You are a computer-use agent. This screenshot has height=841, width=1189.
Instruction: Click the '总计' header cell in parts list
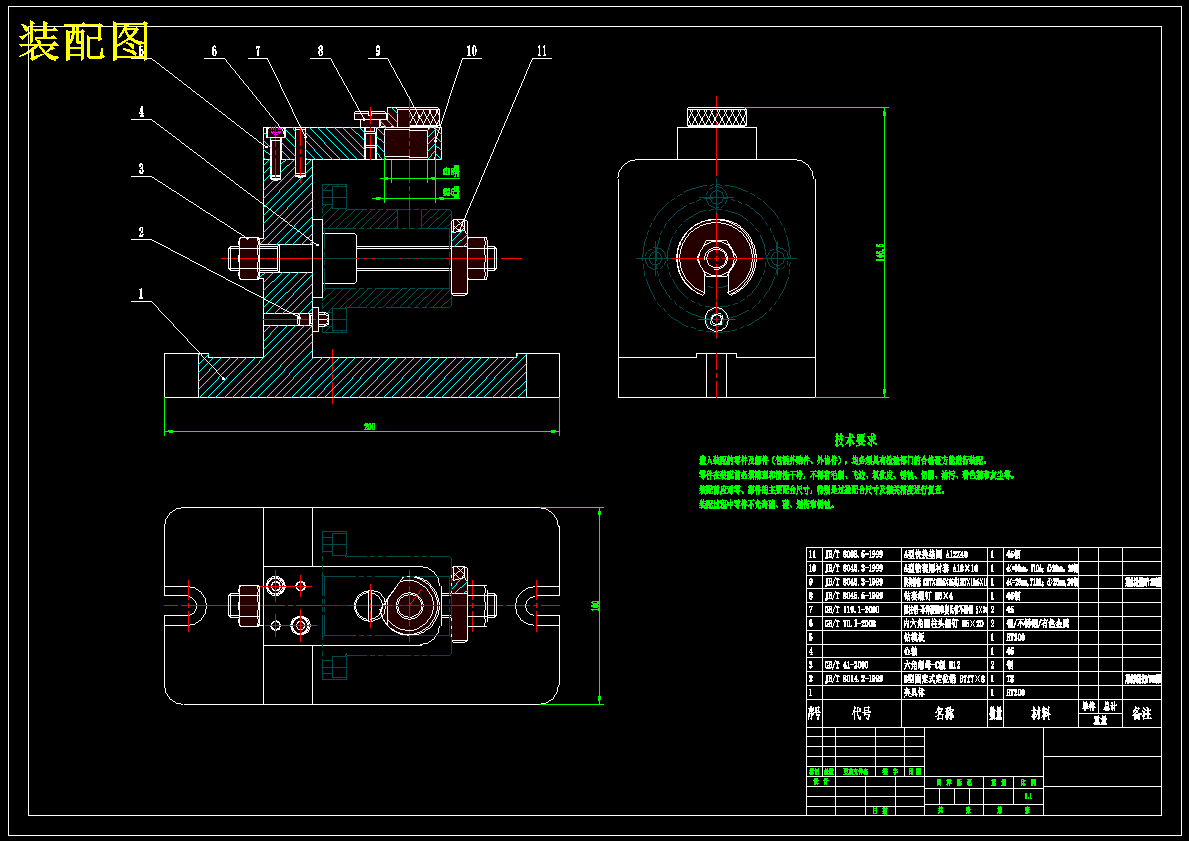tap(1111, 707)
